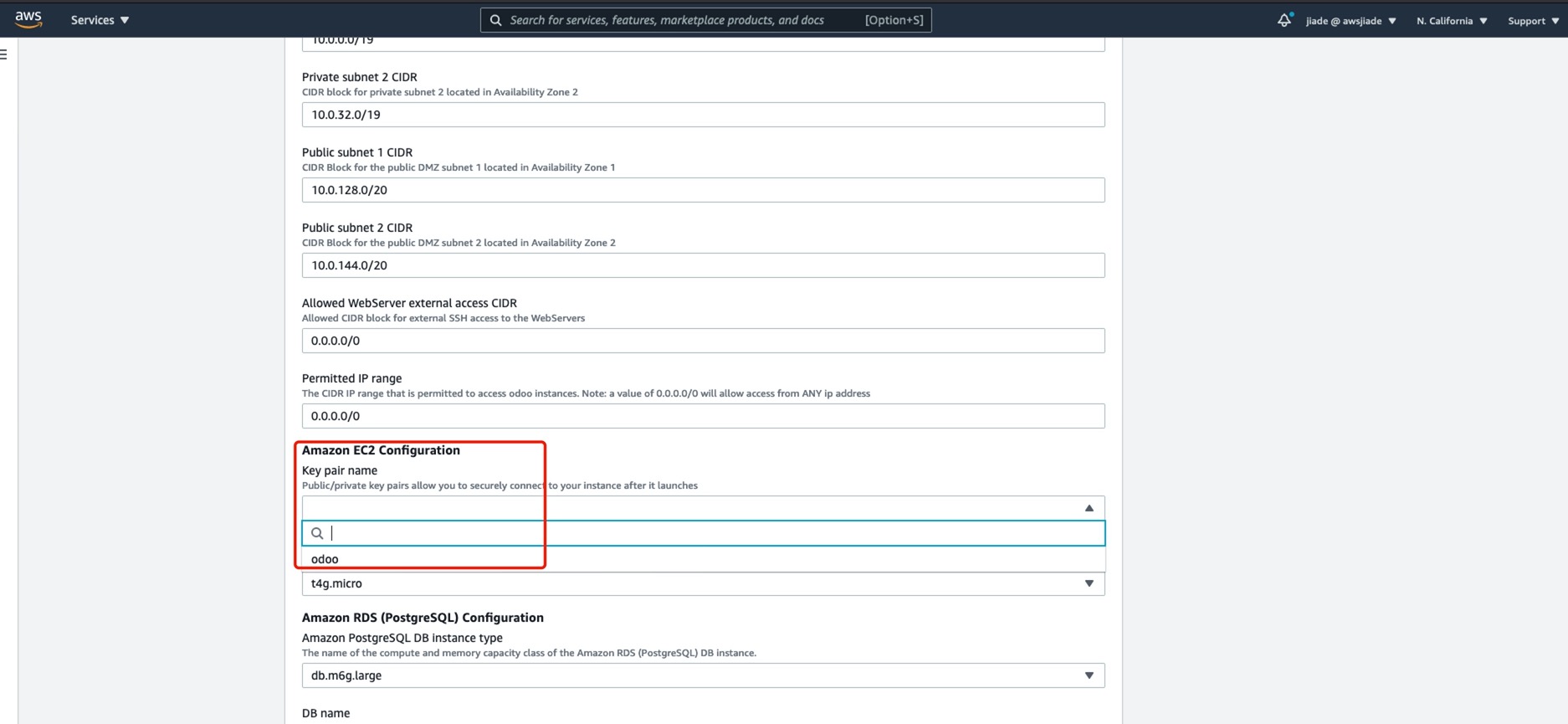
Task: Click the Key pair name label
Action: [340, 470]
